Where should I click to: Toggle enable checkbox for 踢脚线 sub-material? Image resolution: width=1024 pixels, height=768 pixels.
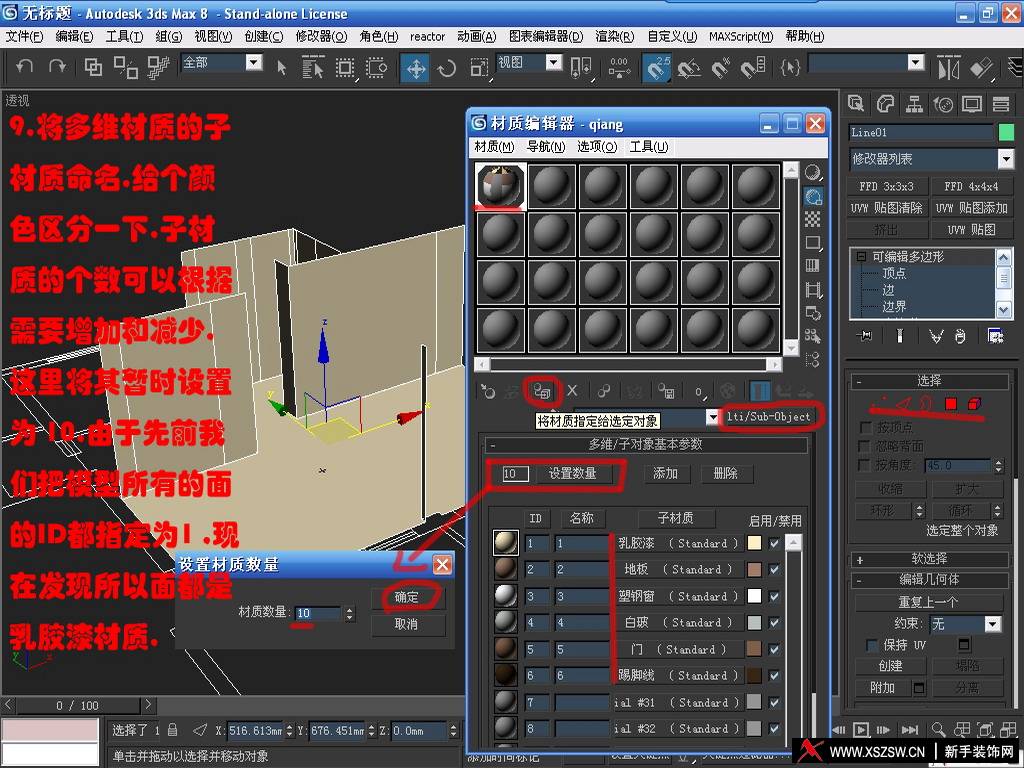pyautogui.click(x=775, y=675)
